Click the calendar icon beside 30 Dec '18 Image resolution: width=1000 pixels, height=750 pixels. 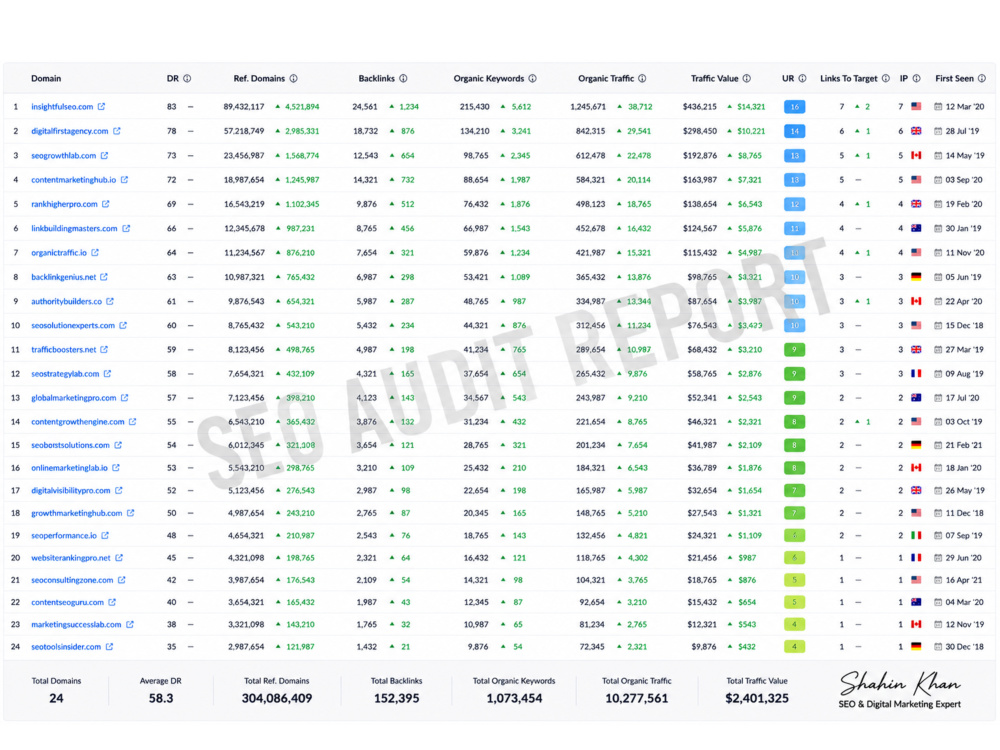pyautogui.click(x=938, y=647)
